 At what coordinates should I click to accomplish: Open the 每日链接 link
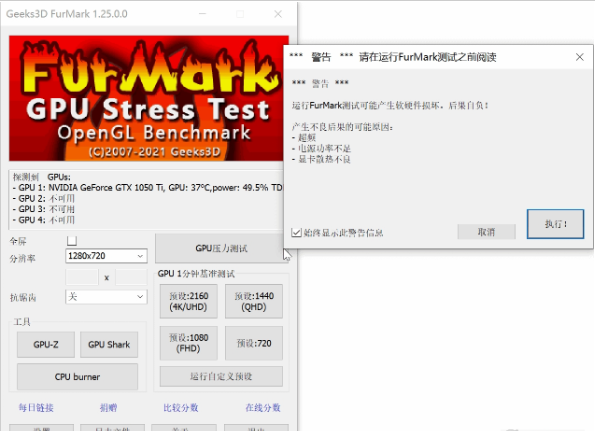coord(36,408)
